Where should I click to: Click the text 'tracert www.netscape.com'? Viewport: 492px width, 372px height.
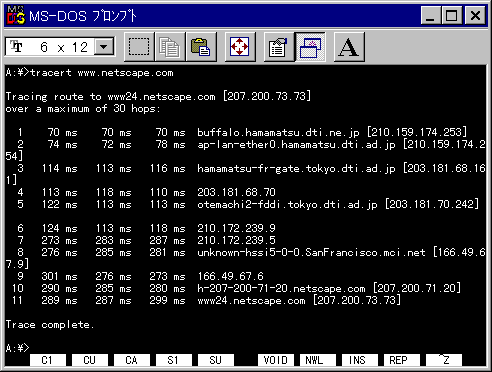(x=102, y=73)
